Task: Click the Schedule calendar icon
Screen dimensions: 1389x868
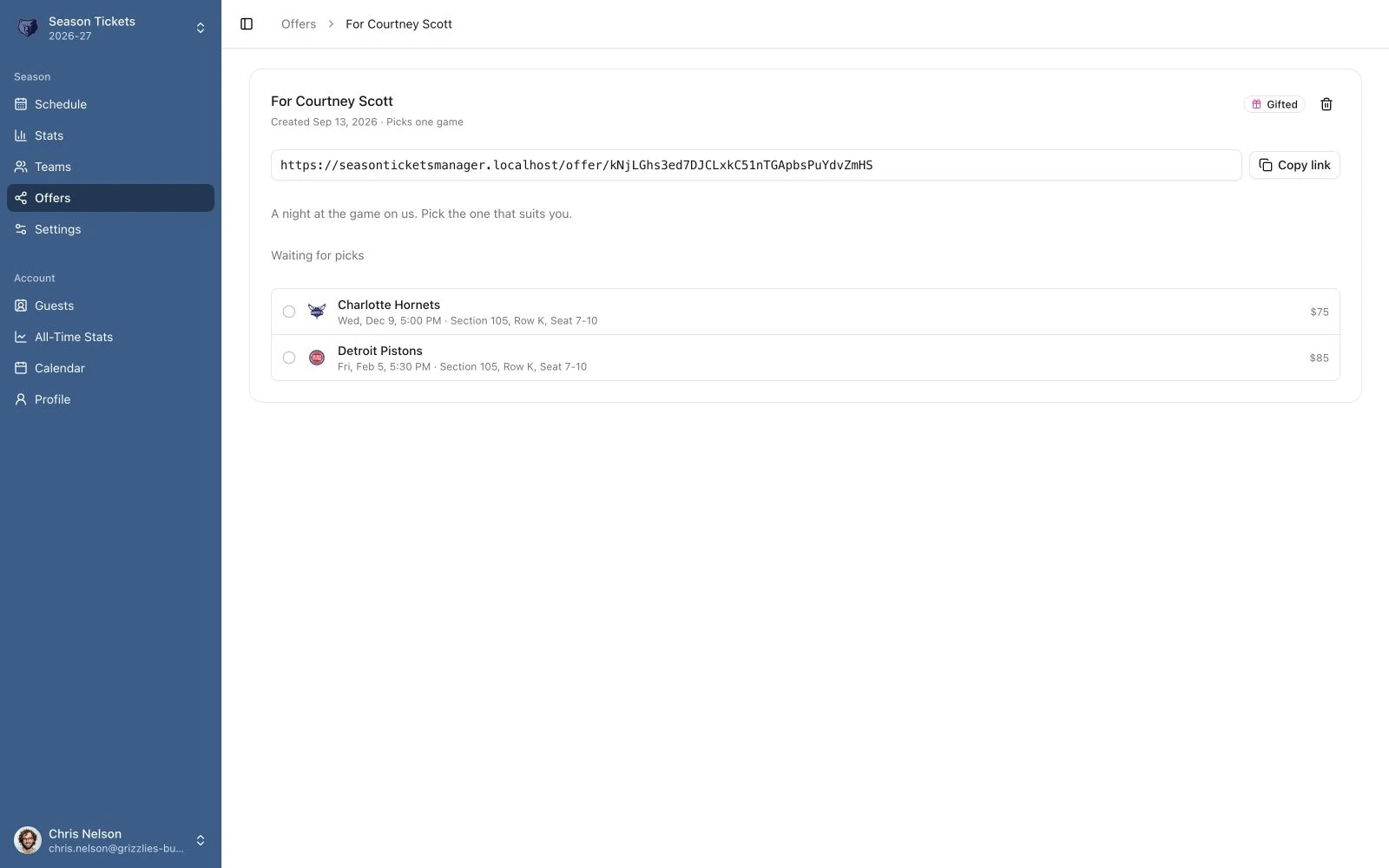Action: click(x=21, y=104)
